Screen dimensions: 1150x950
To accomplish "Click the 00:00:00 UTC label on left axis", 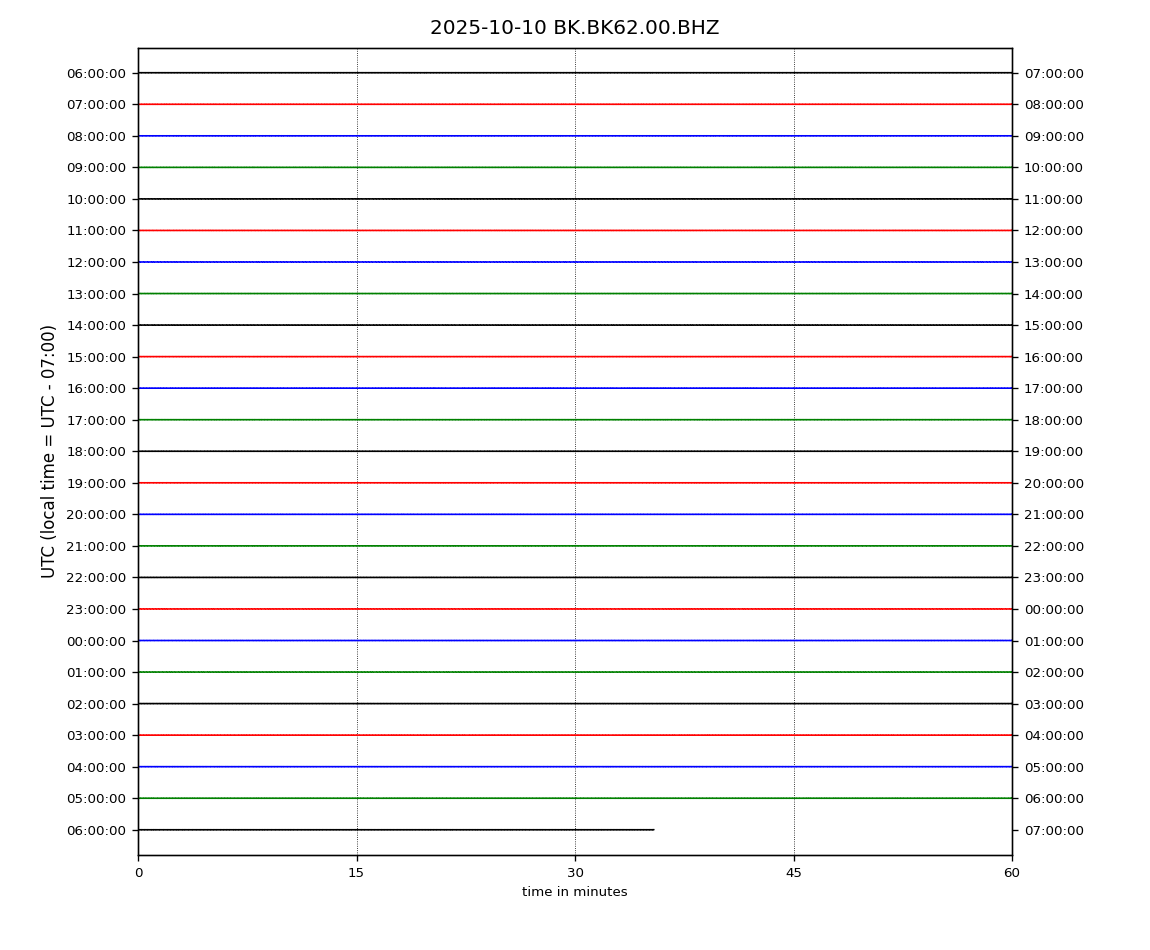I will click(96, 641).
